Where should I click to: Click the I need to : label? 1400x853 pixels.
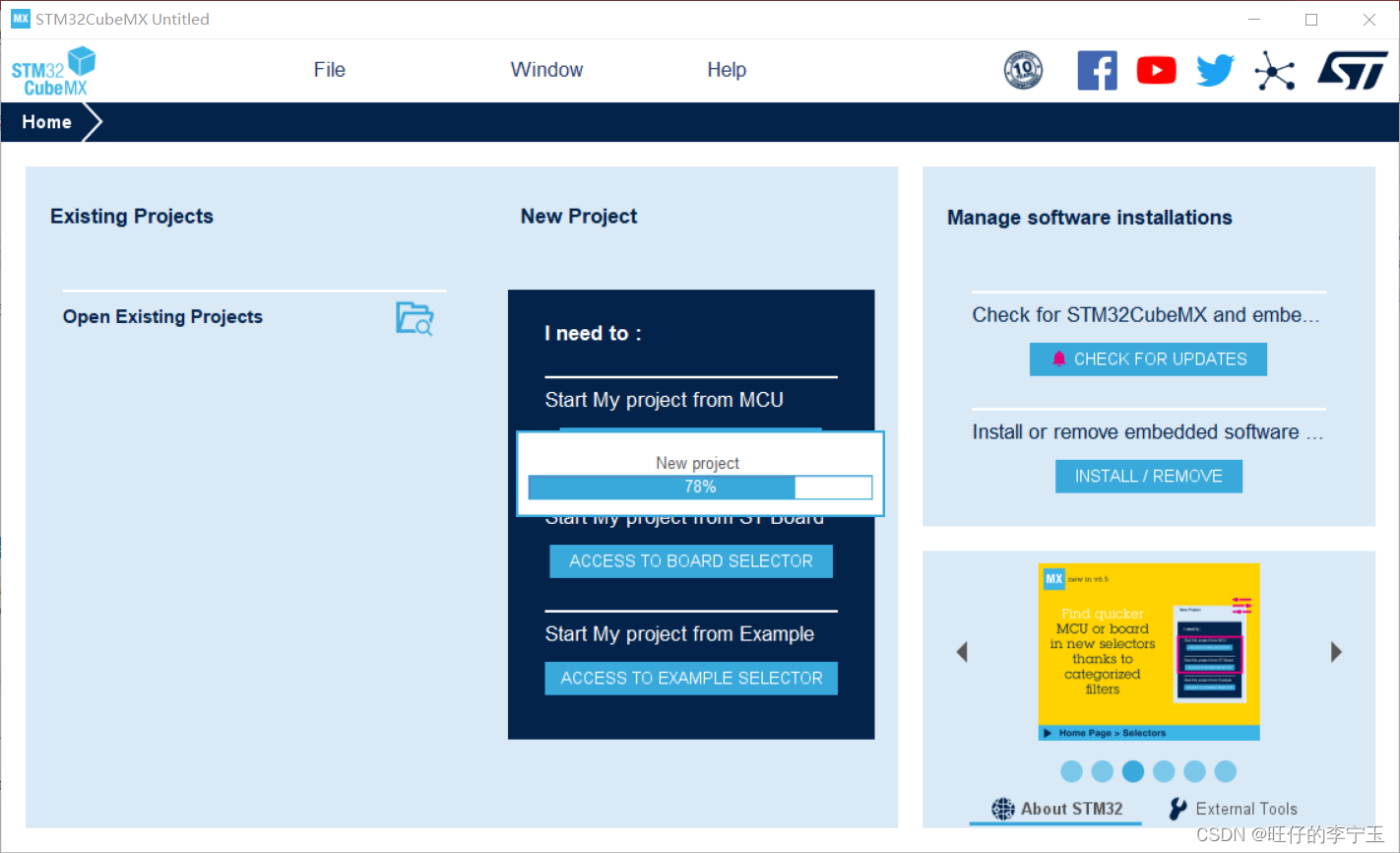pos(593,334)
